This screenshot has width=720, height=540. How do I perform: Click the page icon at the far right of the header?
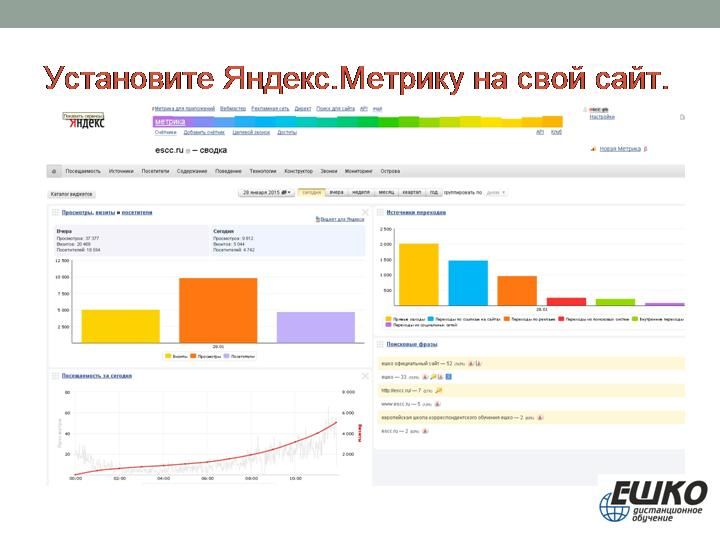tap(682, 118)
